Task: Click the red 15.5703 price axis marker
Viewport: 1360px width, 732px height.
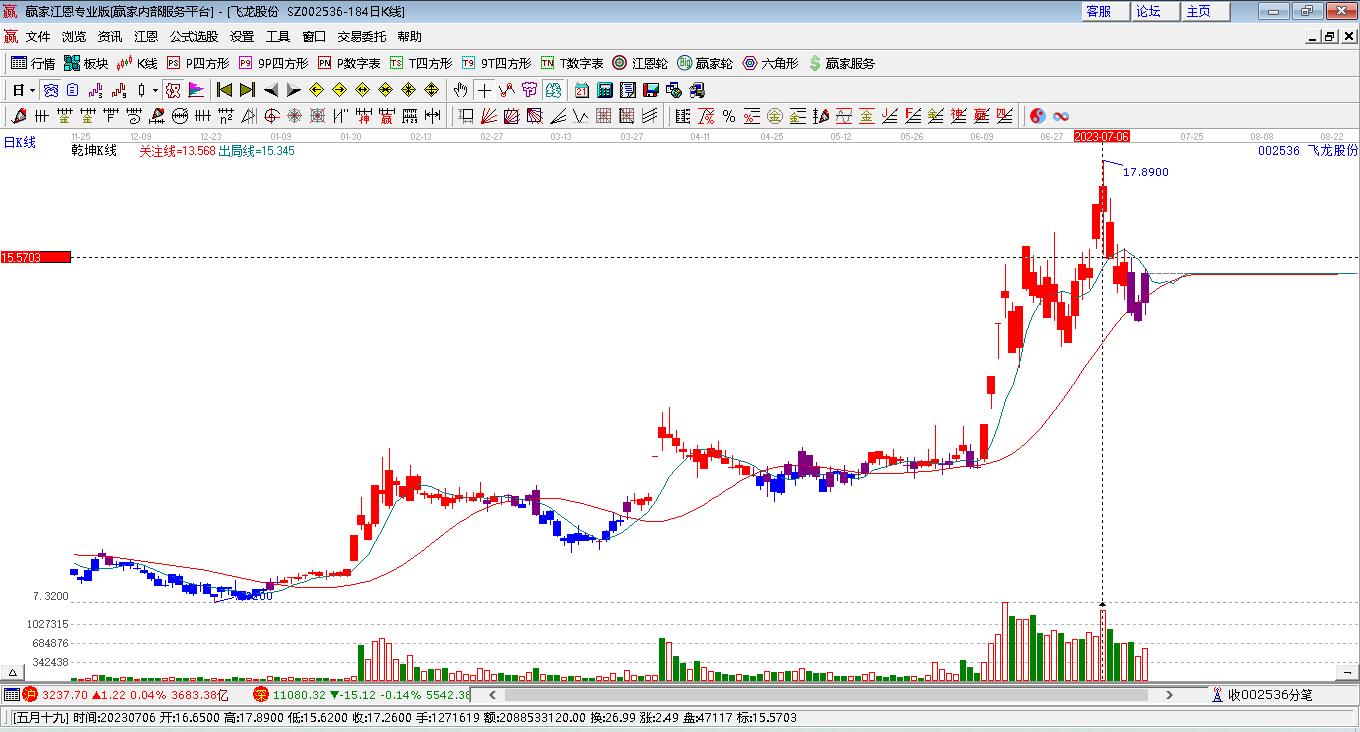Action: [35, 257]
